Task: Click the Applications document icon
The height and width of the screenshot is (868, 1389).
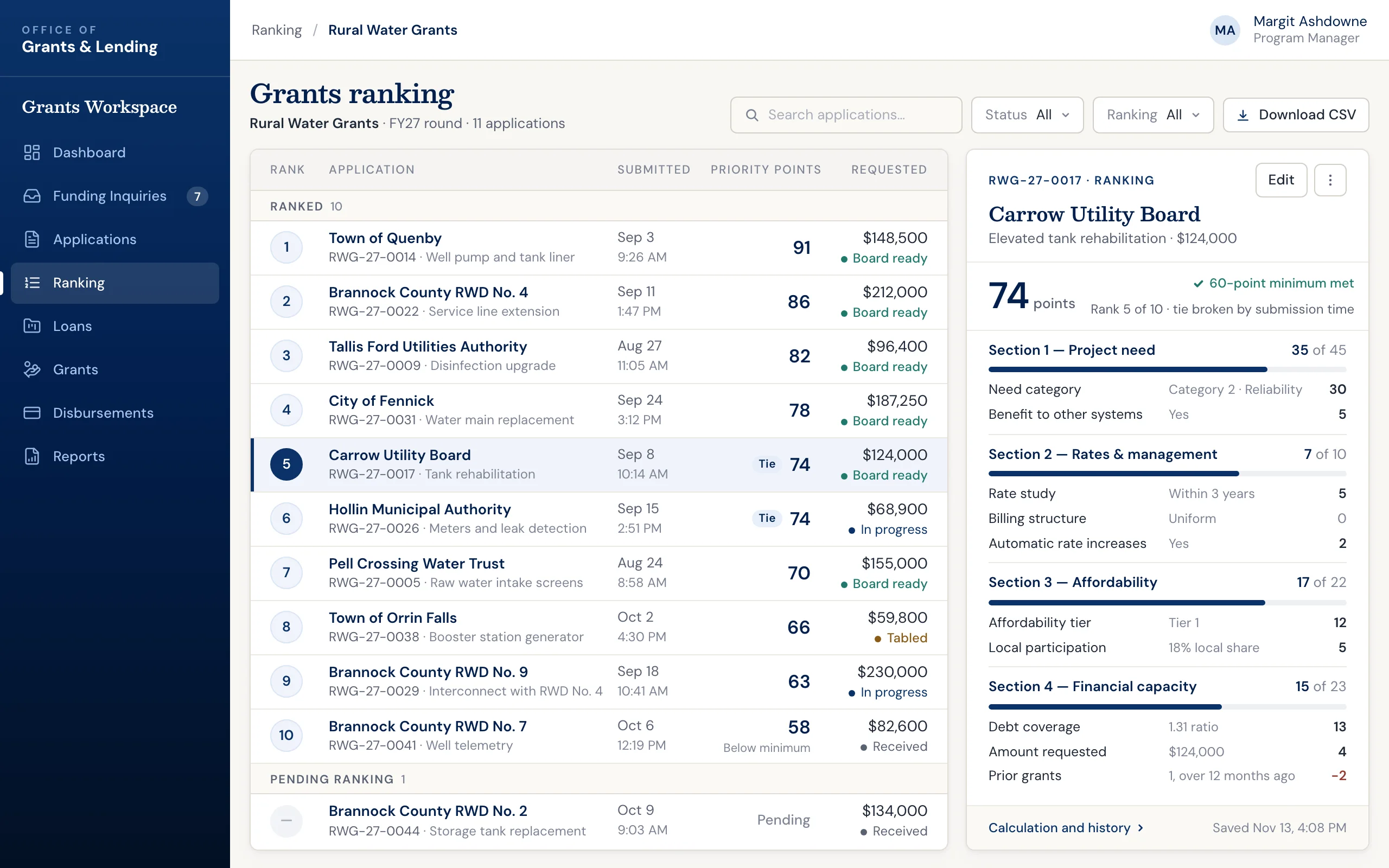Action: tap(31, 239)
